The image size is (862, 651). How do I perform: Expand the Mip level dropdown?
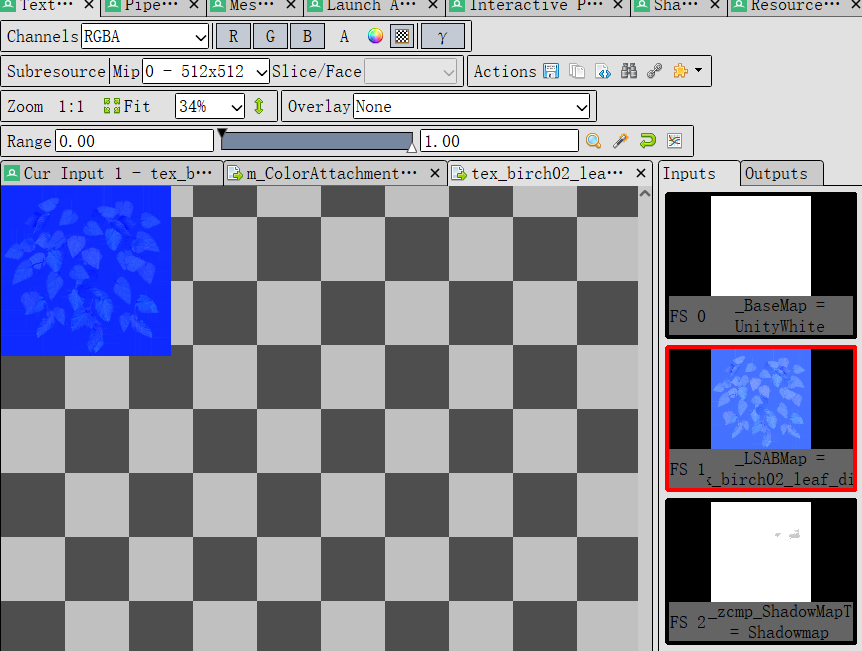tap(205, 71)
